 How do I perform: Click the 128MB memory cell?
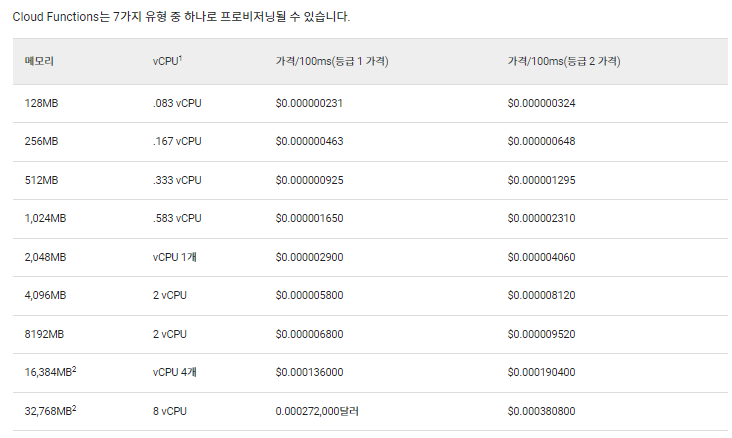pos(41,103)
